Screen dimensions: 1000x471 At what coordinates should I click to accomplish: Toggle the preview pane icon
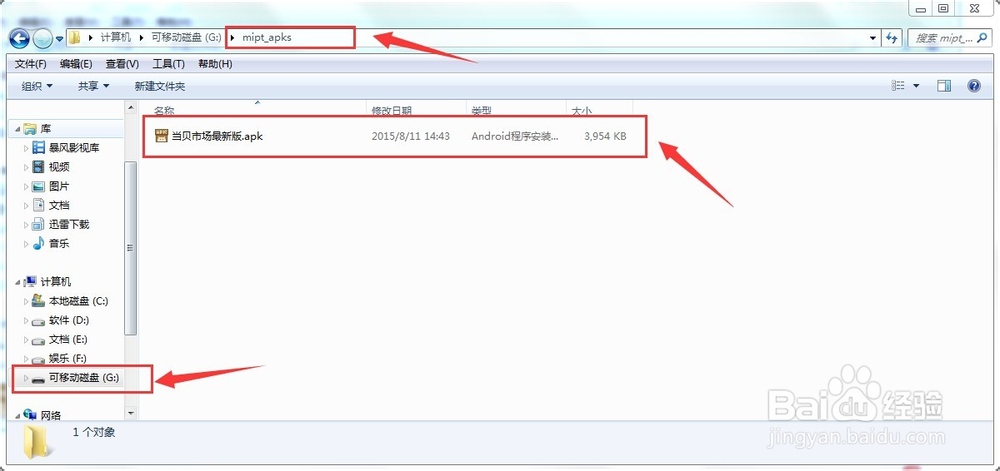pos(944,86)
